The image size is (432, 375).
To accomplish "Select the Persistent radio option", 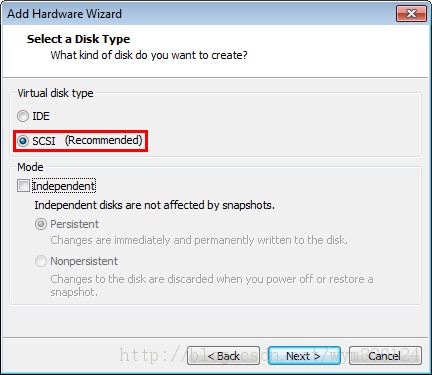I will click(41, 224).
